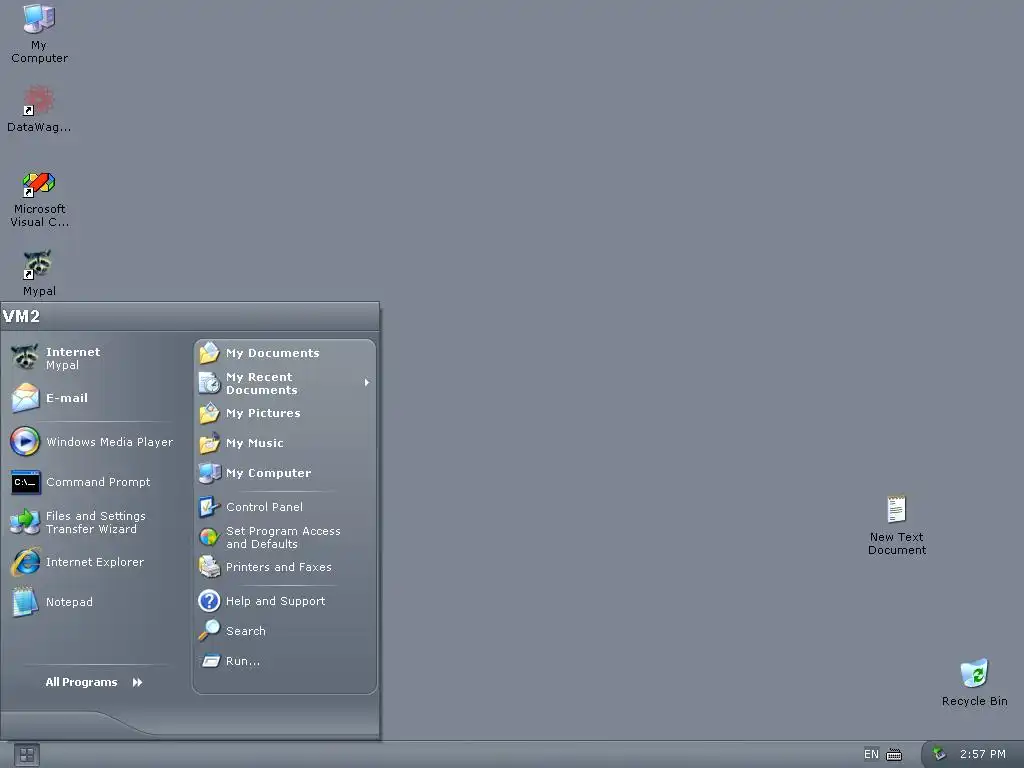
Task: Open Control Panel label
Action: 264,507
